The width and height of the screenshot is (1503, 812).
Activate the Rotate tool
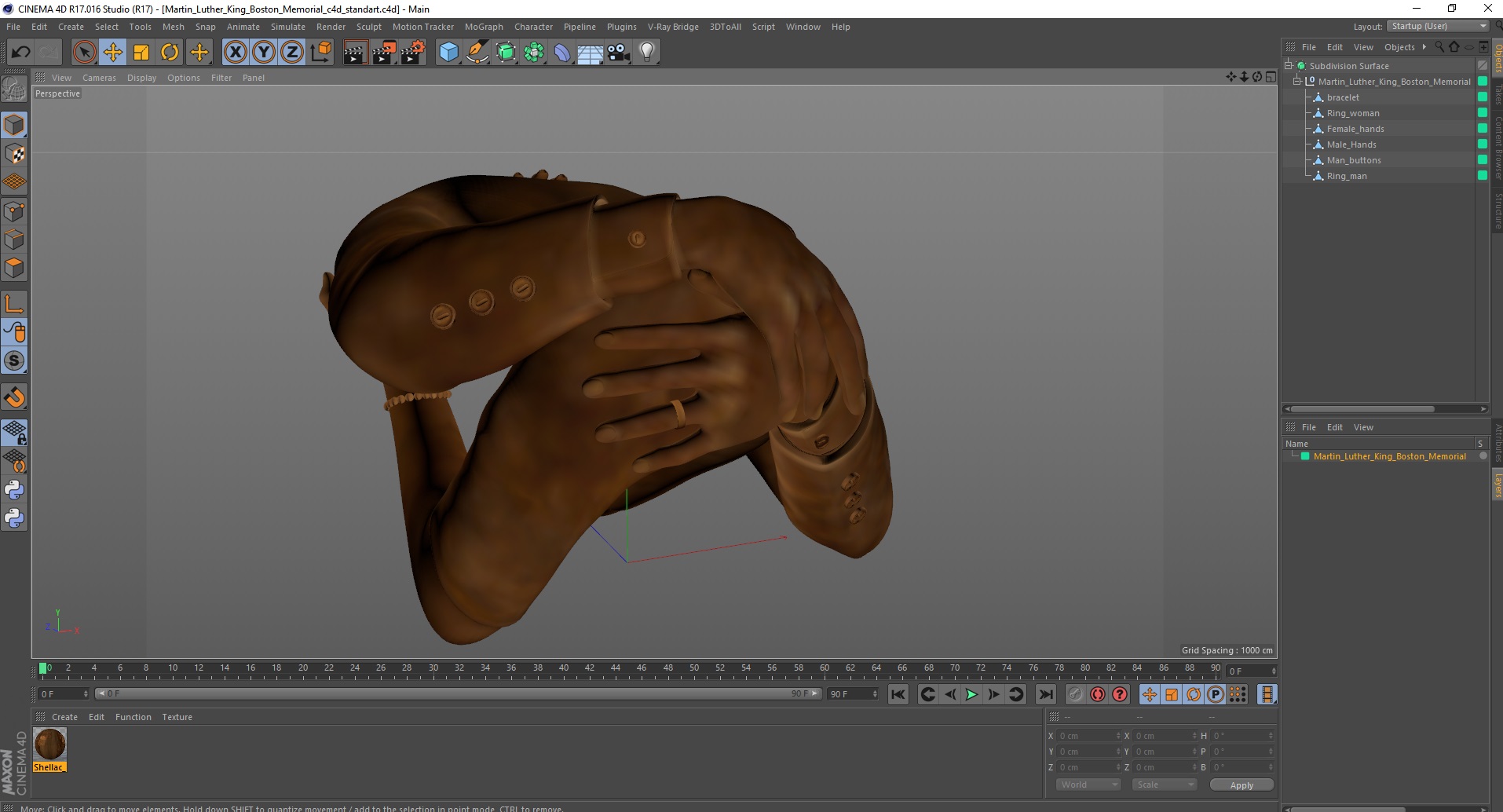pos(170,53)
